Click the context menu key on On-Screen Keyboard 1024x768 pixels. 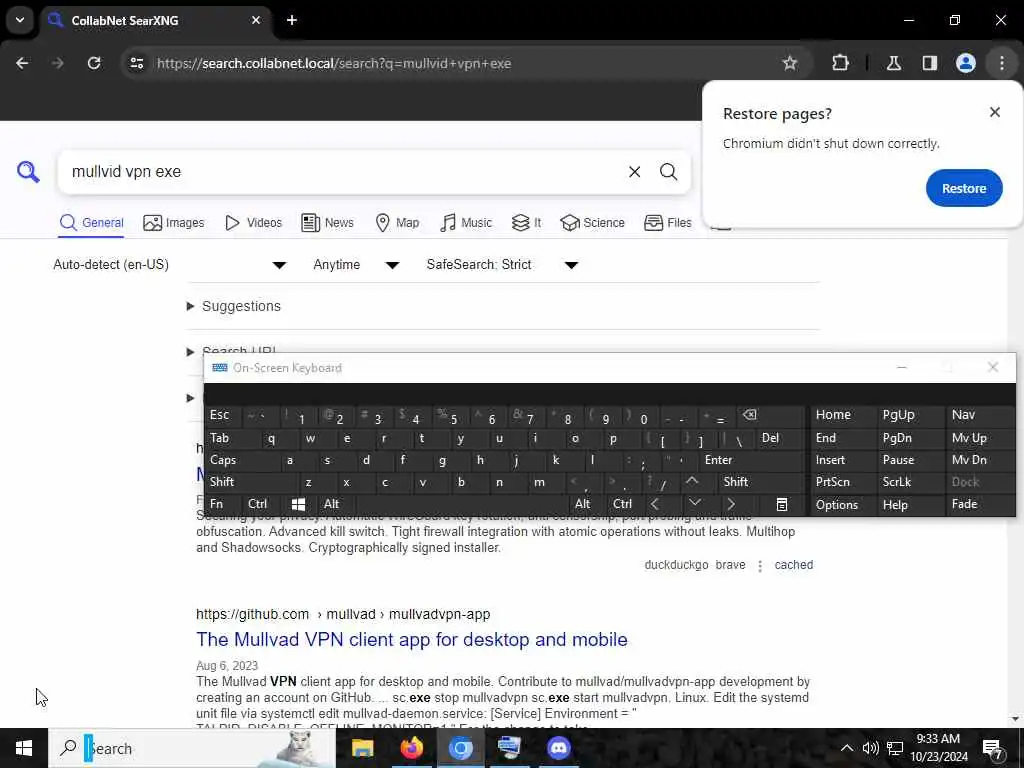(x=781, y=504)
